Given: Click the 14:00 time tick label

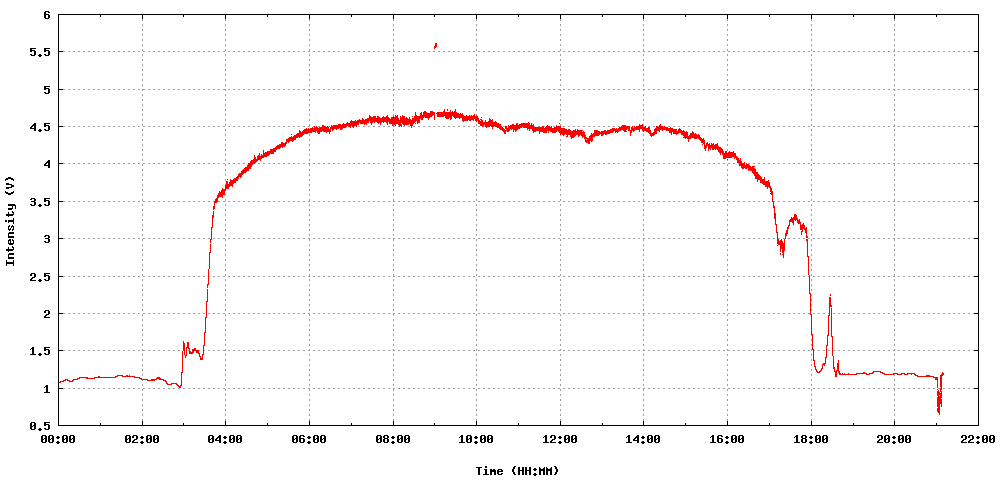Looking at the screenshot, I should click(x=643, y=439).
